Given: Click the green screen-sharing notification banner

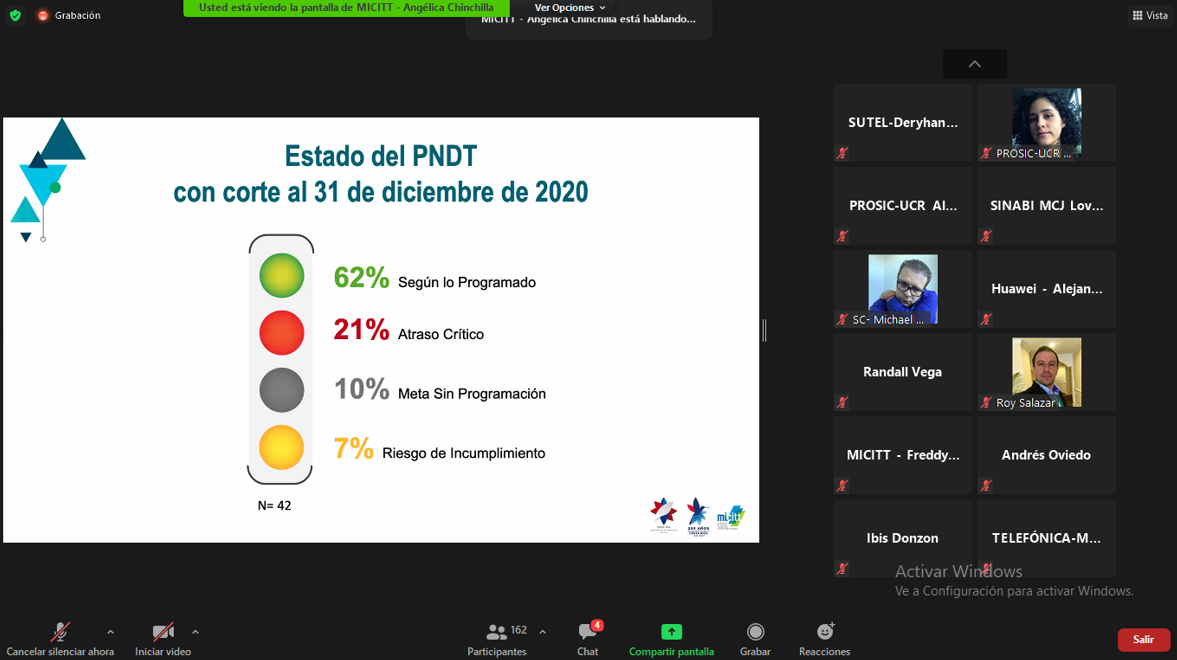Looking at the screenshot, I should tap(346, 8).
